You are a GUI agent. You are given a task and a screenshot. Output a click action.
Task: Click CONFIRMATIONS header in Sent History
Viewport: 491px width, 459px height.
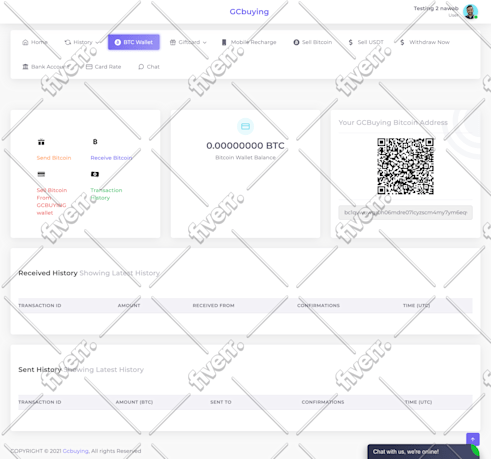(323, 402)
